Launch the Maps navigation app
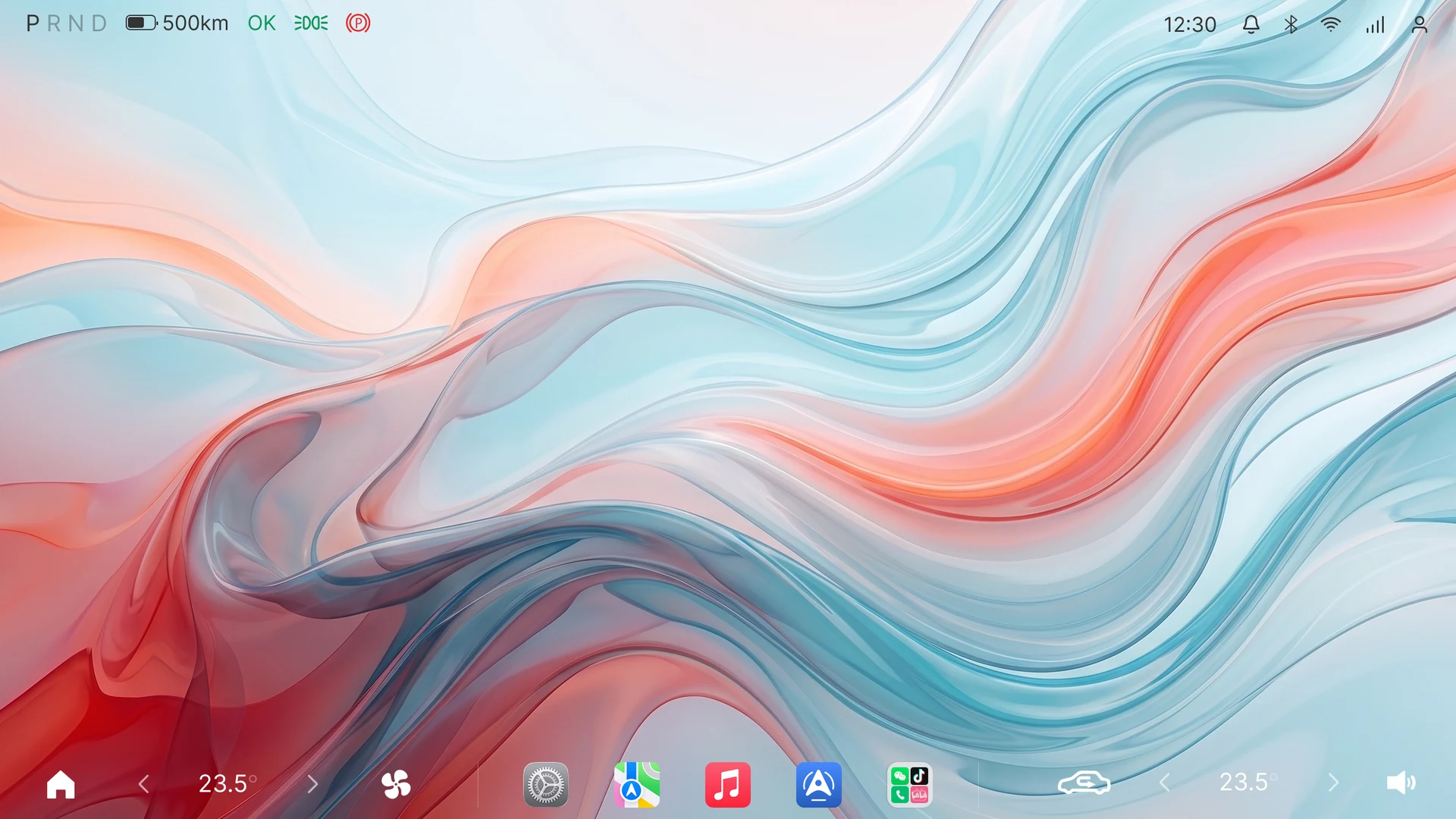1456x819 pixels. click(637, 784)
